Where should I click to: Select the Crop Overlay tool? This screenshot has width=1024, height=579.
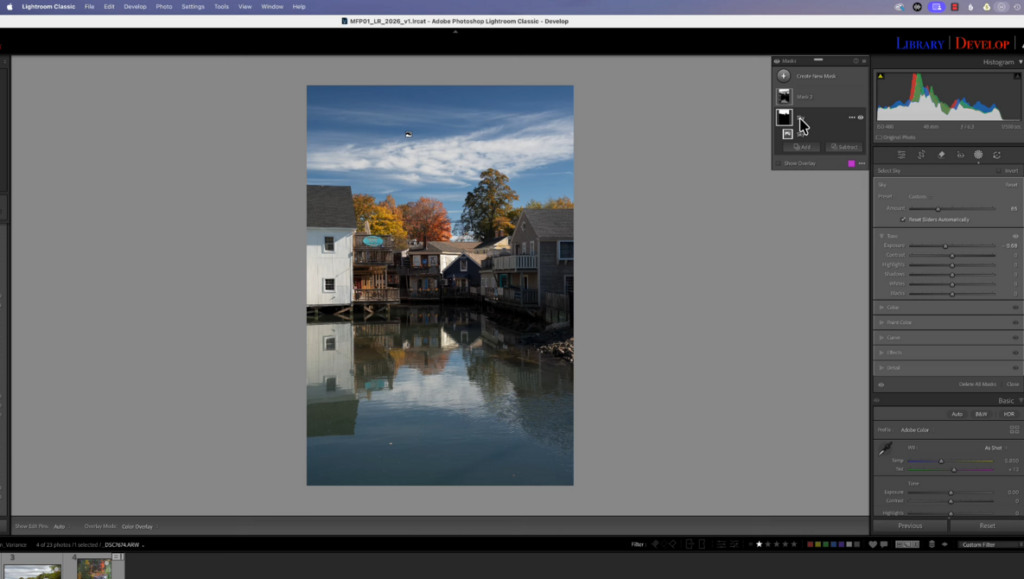(921, 155)
